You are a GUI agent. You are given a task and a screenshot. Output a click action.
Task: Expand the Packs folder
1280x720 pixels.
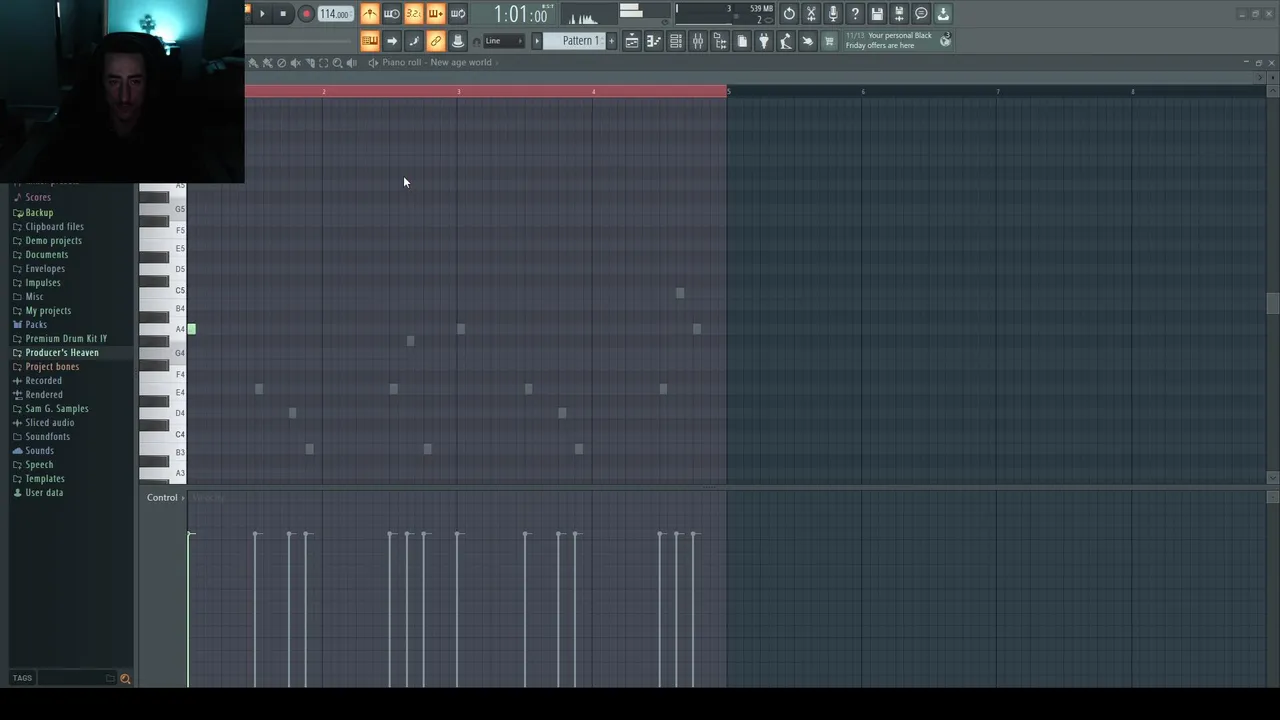[36, 325]
